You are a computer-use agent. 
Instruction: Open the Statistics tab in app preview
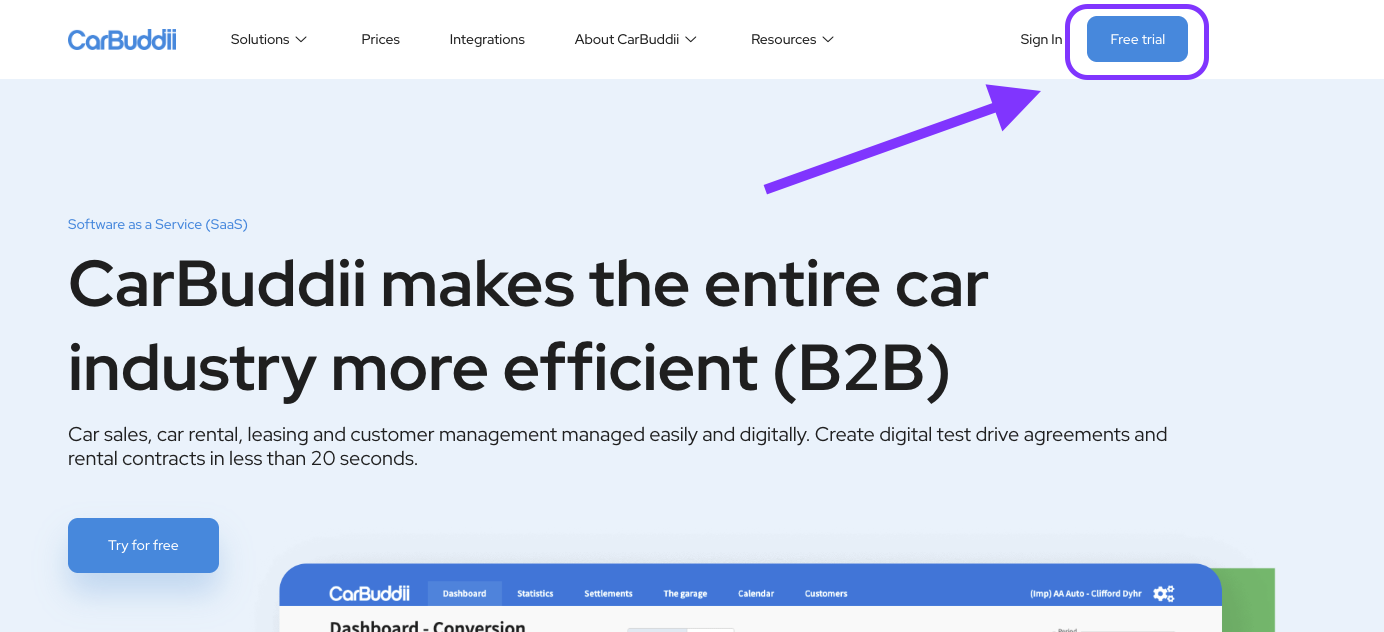(535, 593)
